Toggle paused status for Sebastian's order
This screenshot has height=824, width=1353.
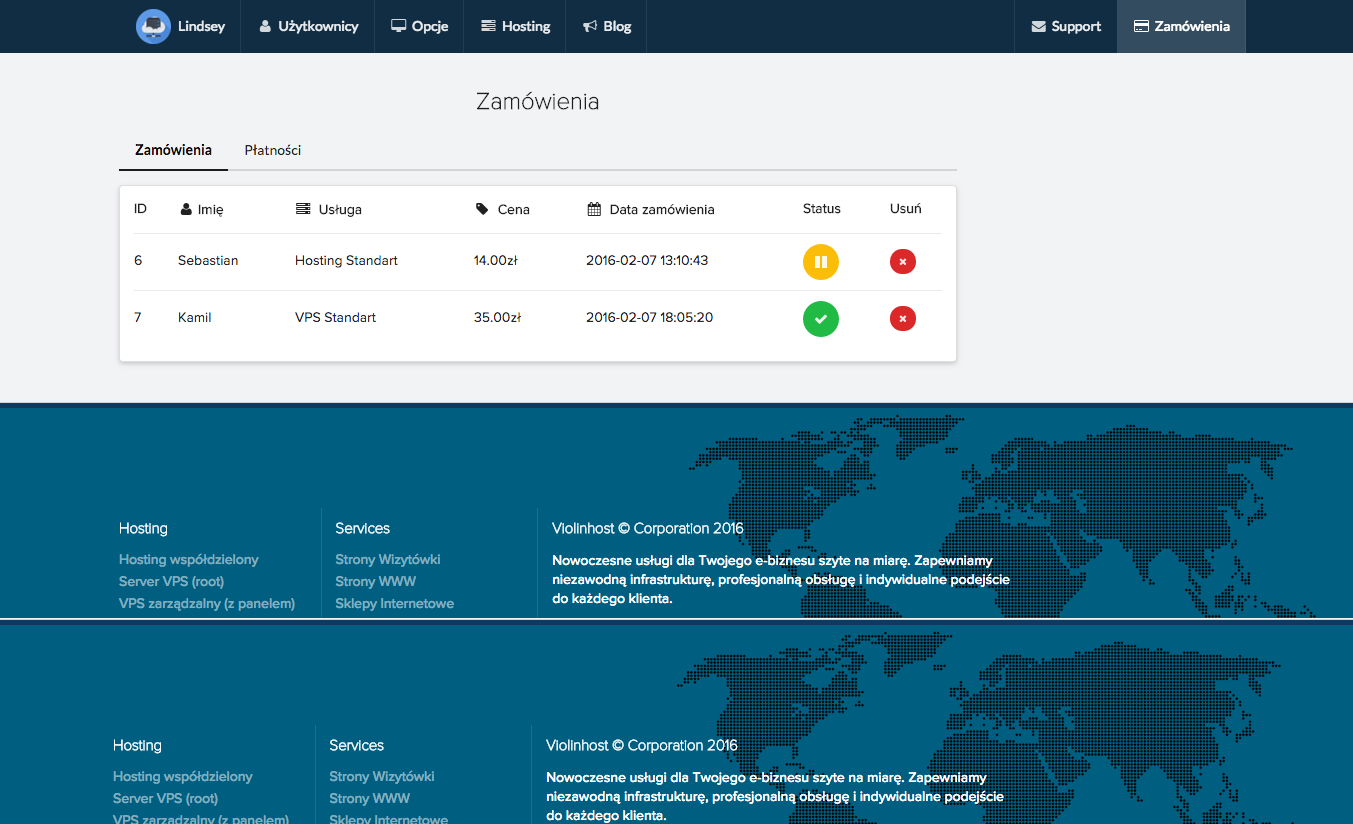821,262
